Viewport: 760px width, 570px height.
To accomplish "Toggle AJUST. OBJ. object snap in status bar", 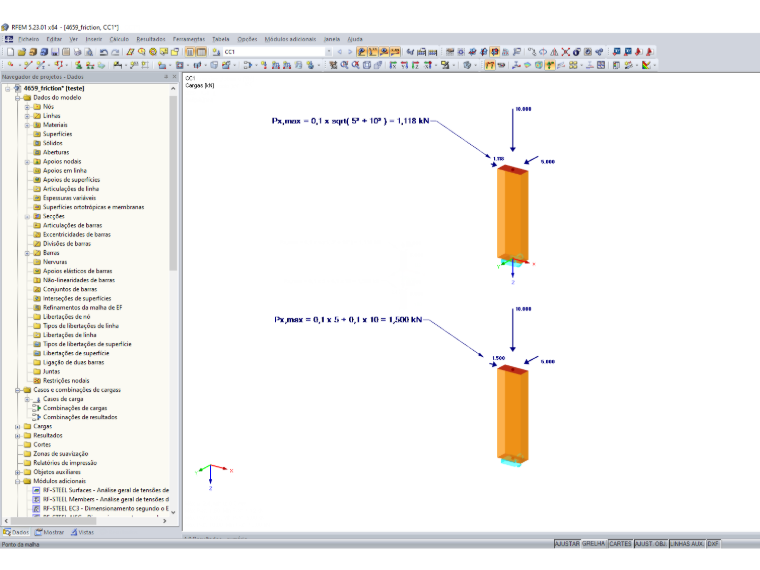I will [x=650, y=544].
